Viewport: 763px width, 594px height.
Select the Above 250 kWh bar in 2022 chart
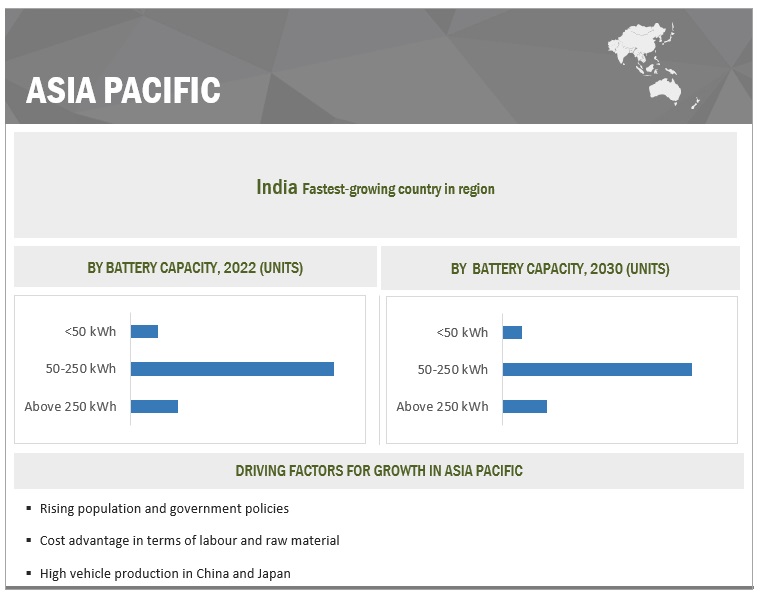click(x=154, y=406)
